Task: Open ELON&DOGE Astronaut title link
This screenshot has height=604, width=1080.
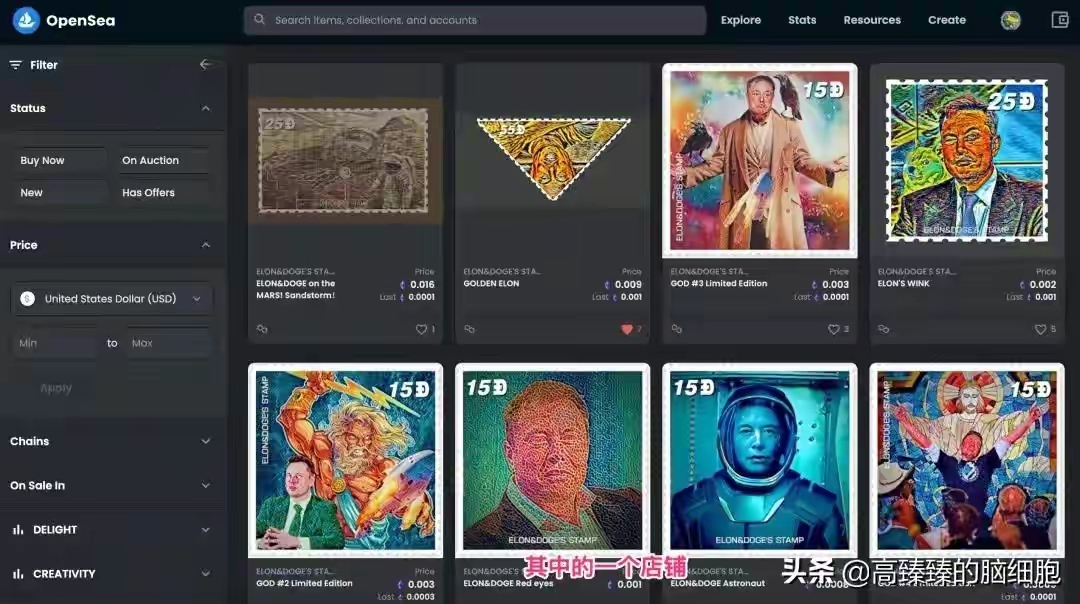Action: (x=717, y=583)
